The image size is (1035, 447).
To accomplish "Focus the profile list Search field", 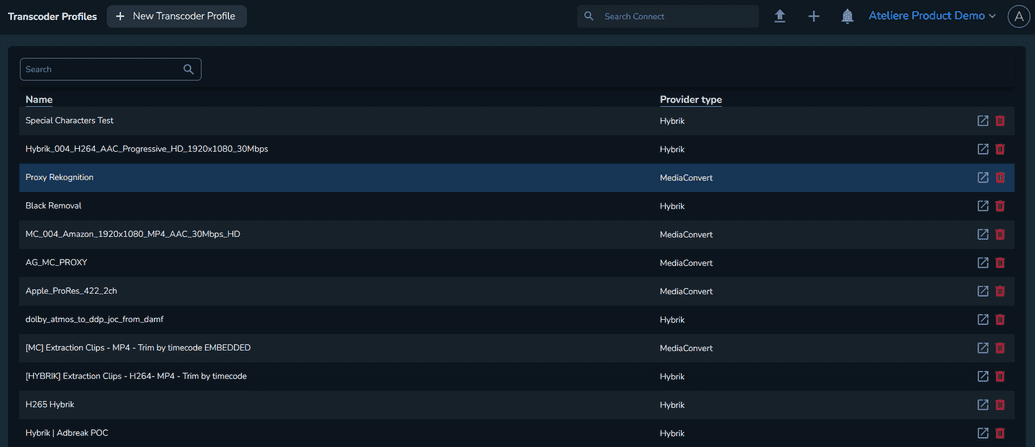I will point(111,69).
